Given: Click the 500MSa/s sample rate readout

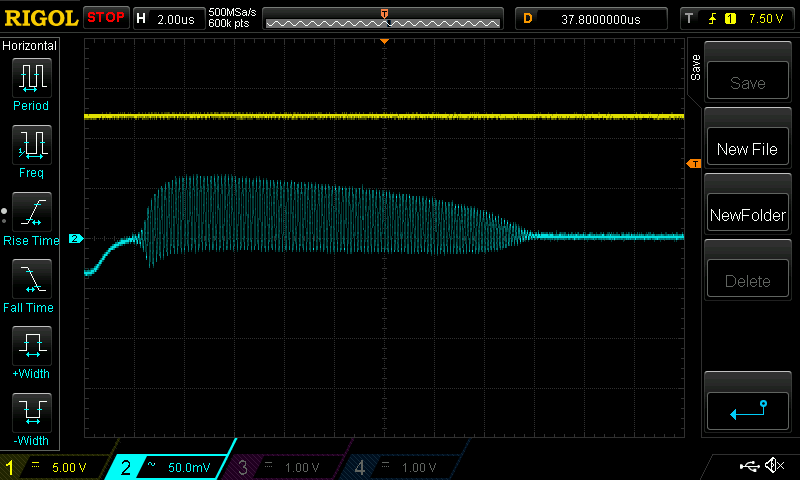Looking at the screenshot, I should pyautogui.click(x=232, y=12).
